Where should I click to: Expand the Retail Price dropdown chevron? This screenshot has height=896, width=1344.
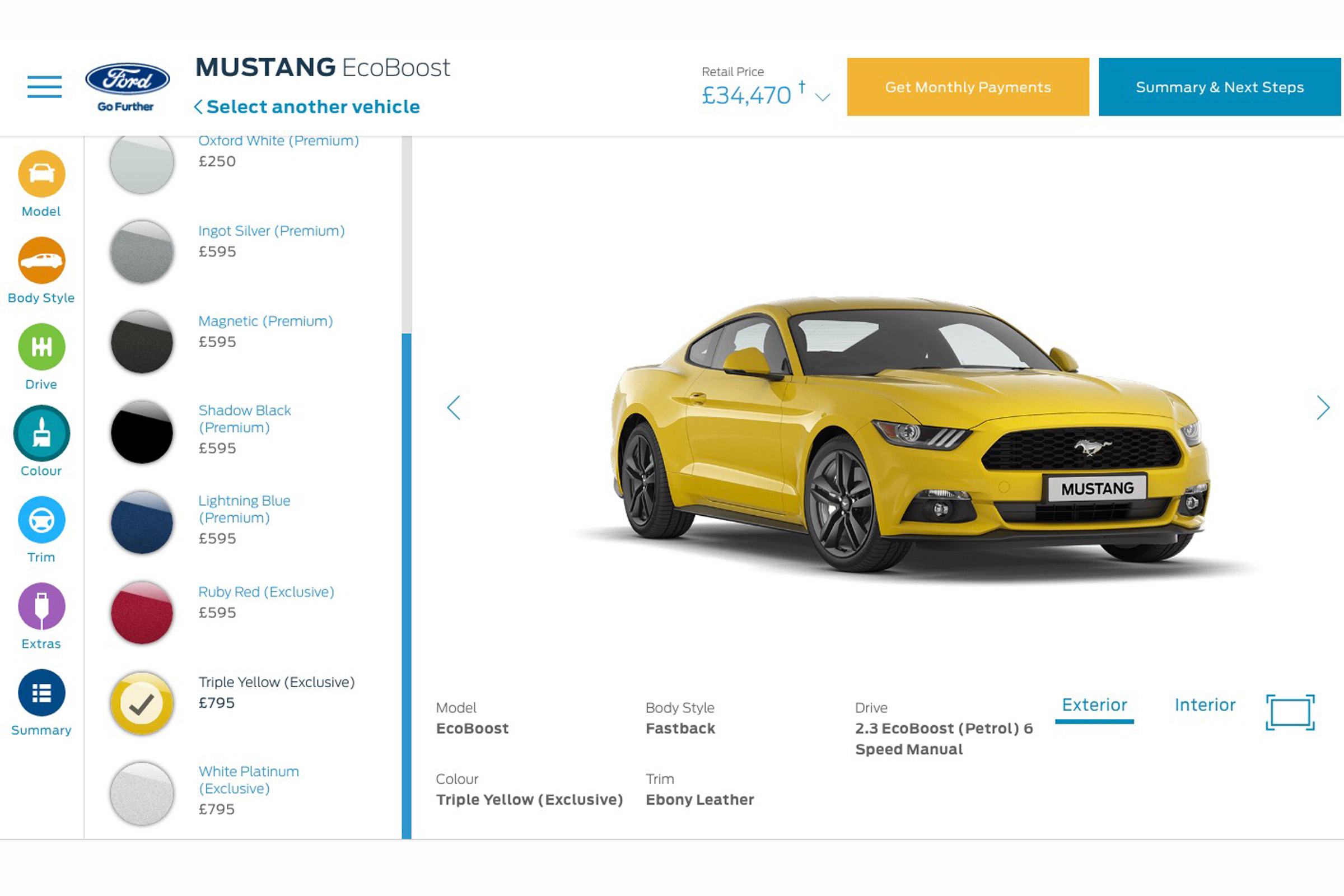[822, 97]
